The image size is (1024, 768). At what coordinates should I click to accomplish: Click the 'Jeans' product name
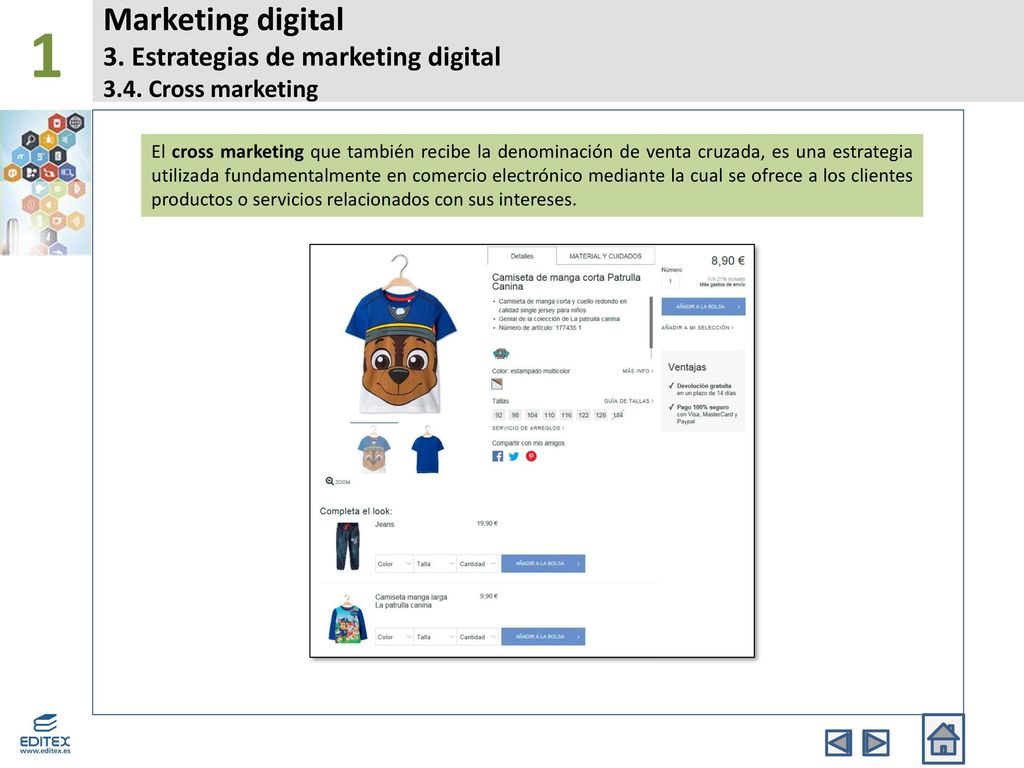click(x=385, y=524)
